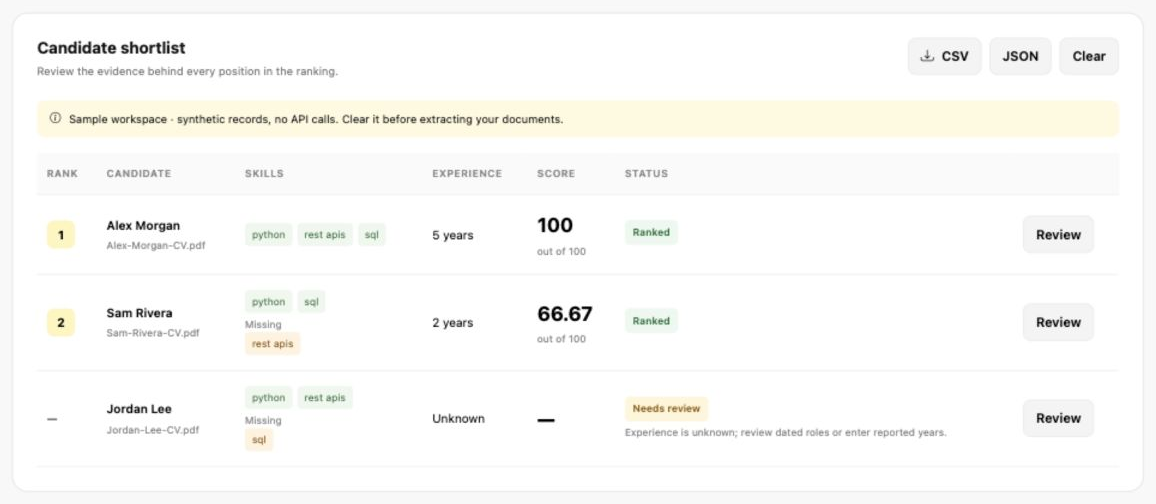Click Alex Morgan's sql skill tag
The width and height of the screenshot is (1156, 504).
[372, 235]
